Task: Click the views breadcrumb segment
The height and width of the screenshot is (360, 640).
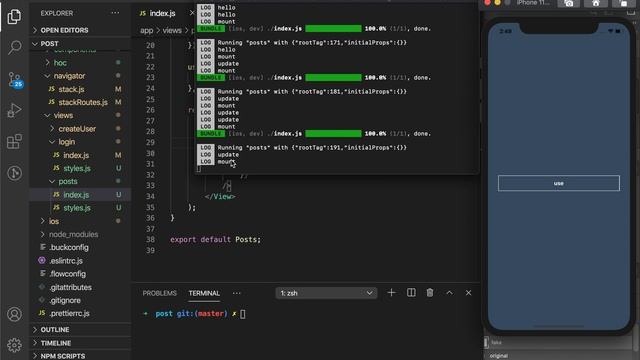Action: pos(172,30)
